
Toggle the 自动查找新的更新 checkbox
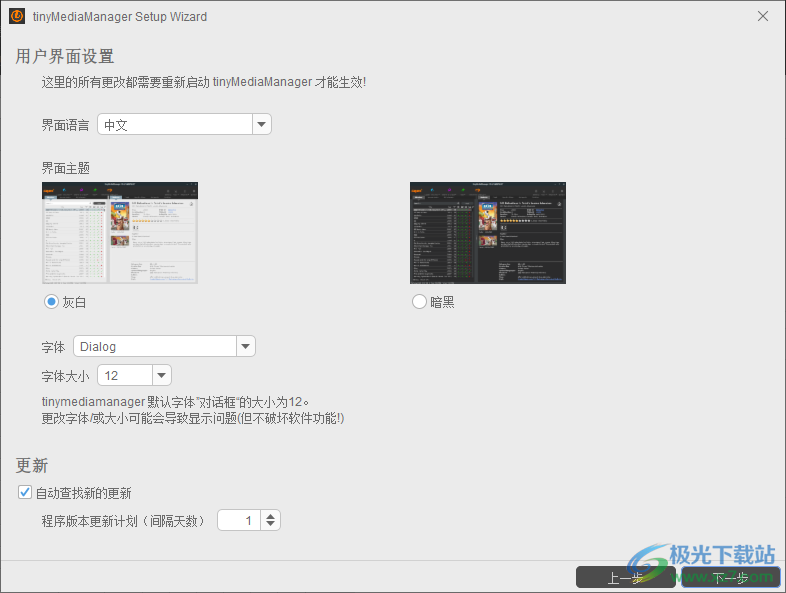25,492
